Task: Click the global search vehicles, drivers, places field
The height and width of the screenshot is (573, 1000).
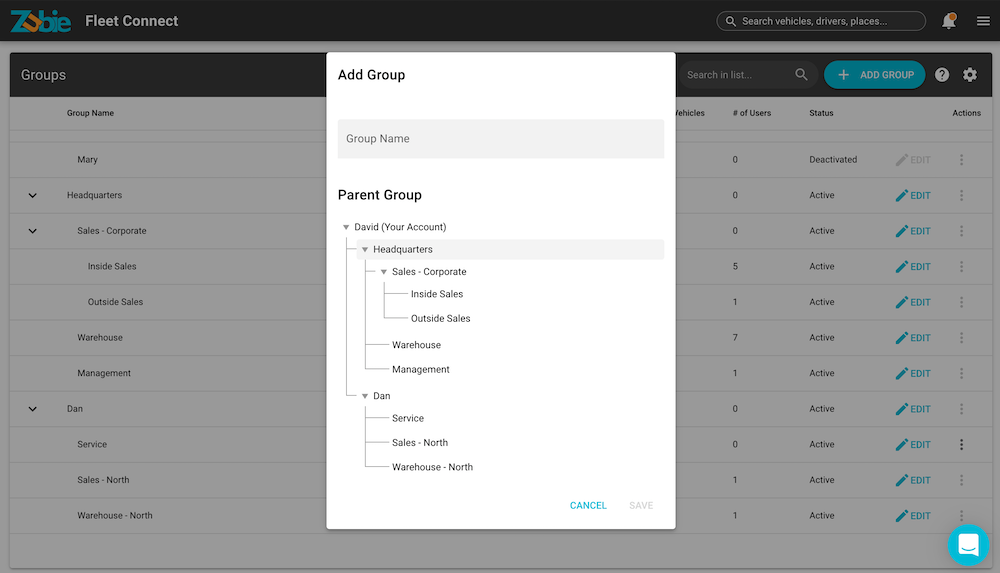Action: (821, 21)
